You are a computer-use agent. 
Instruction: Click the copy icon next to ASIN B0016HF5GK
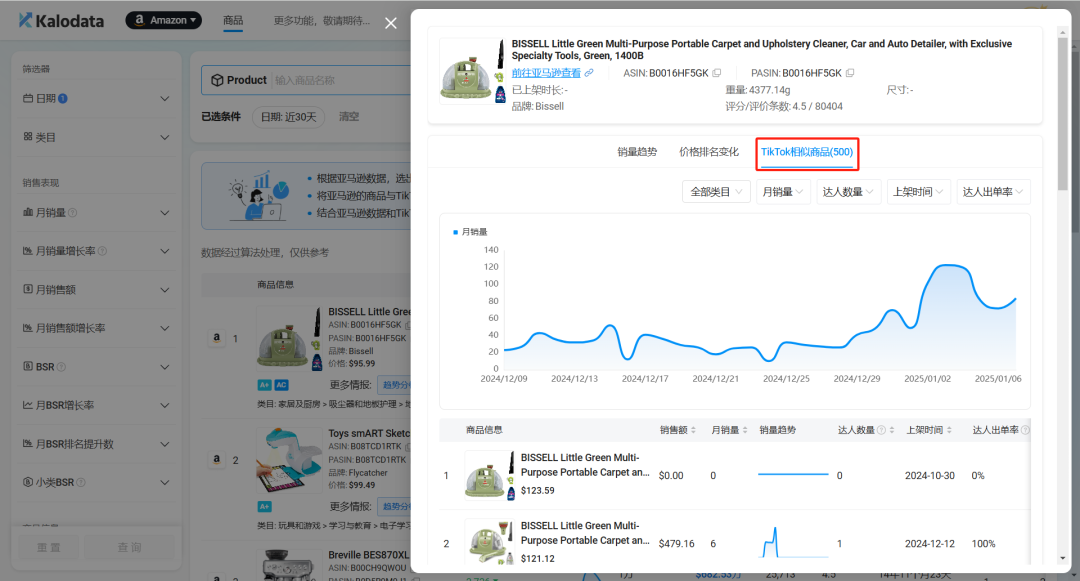click(716, 73)
